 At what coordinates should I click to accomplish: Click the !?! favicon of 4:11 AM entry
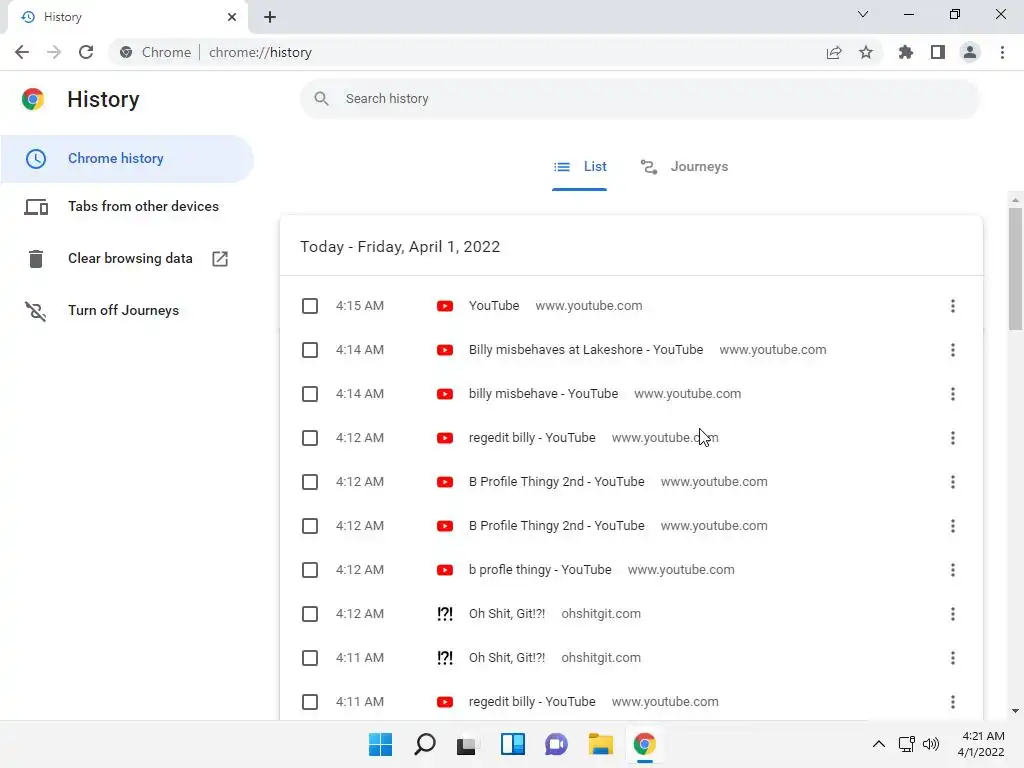445,658
